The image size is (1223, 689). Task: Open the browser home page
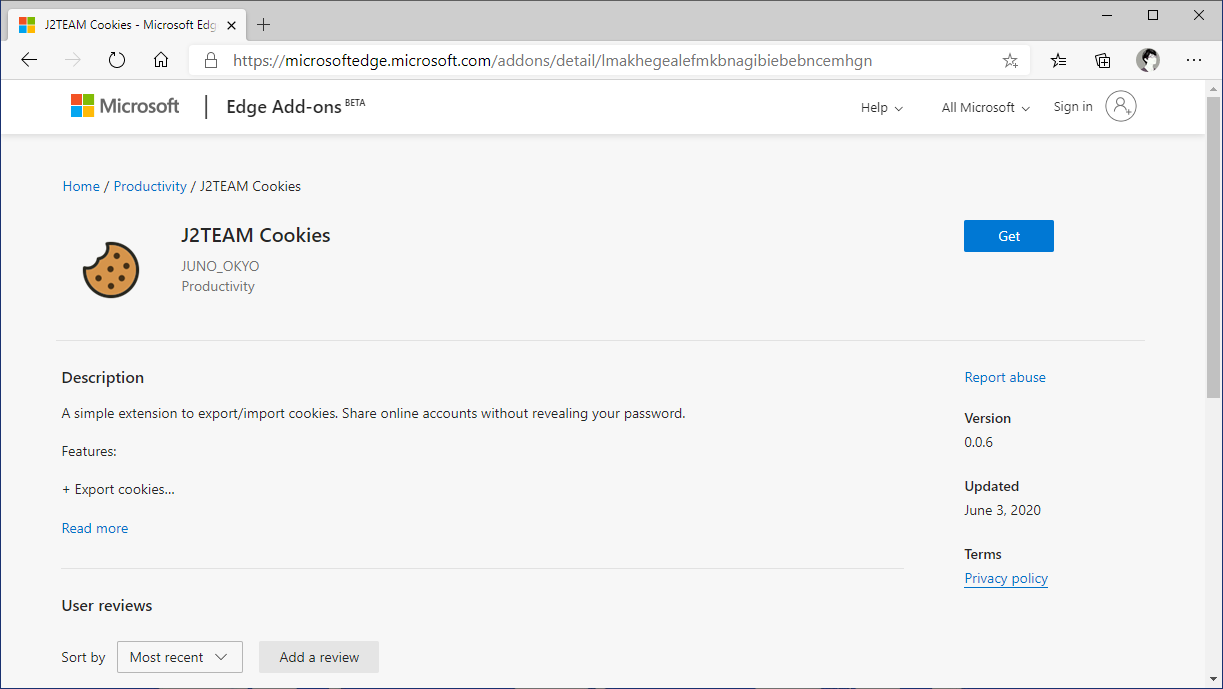[x=161, y=60]
